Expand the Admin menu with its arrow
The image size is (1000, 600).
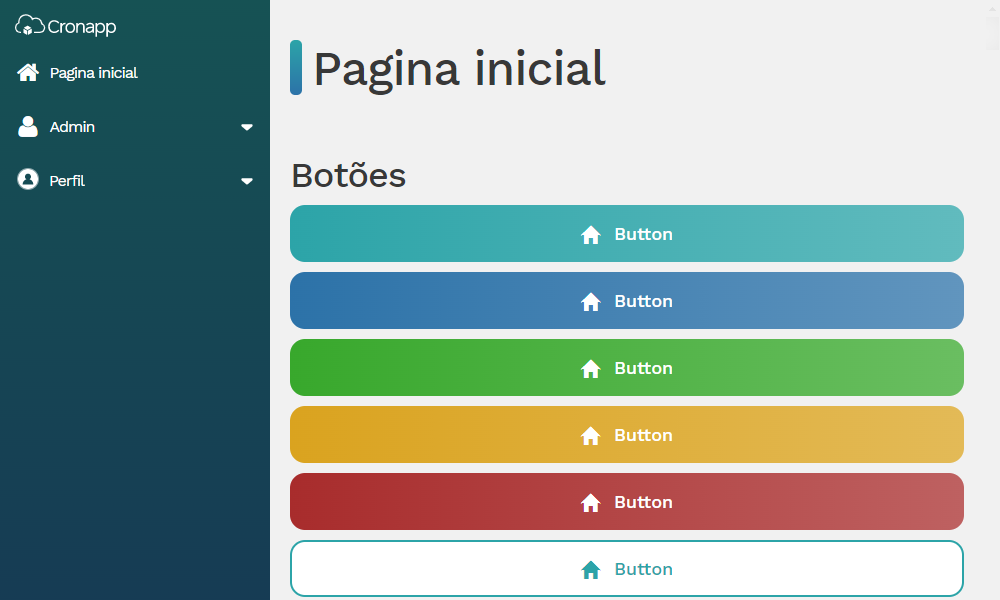tap(247, 127)
